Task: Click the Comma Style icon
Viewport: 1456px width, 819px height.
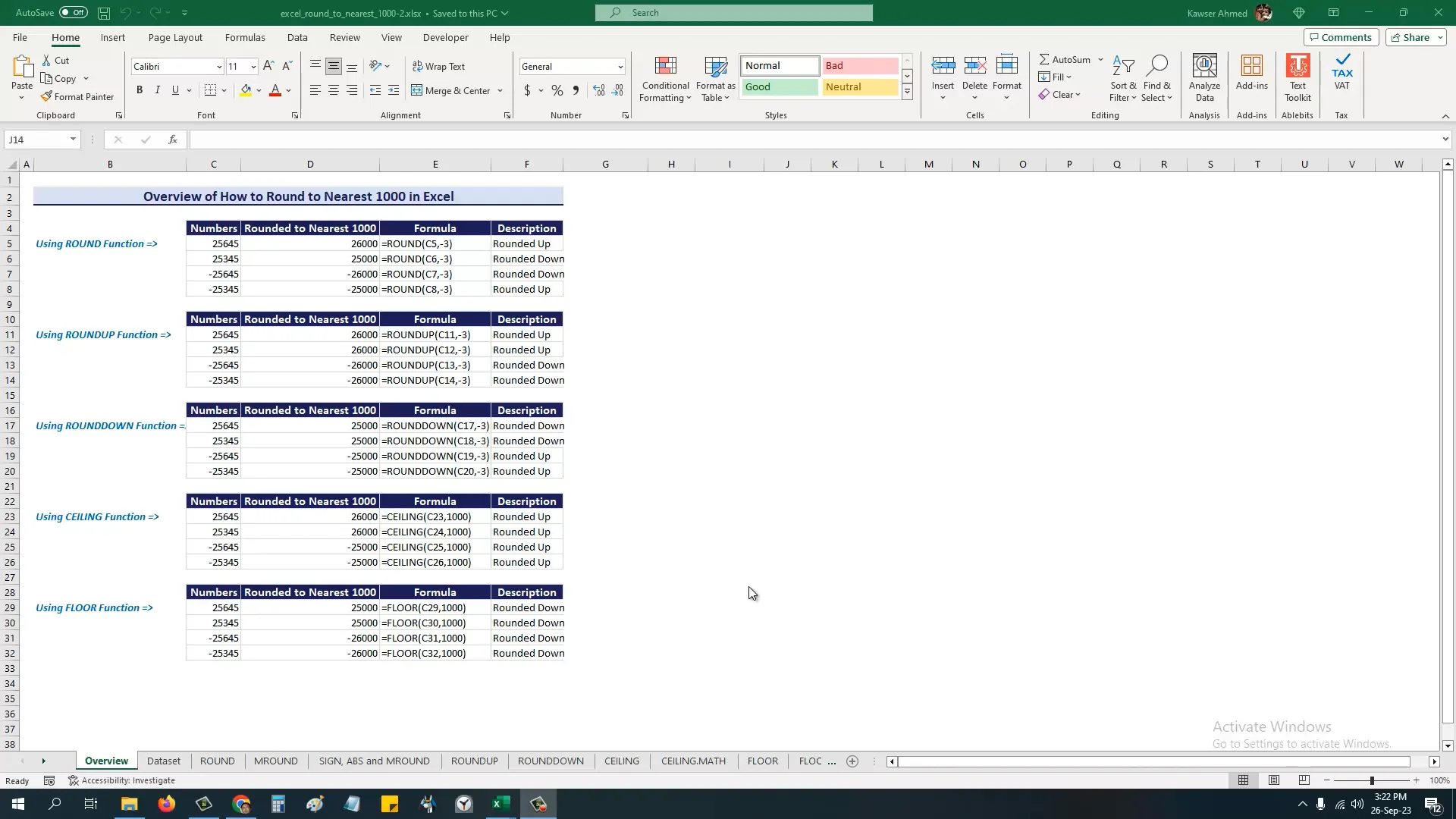Action: 576,90
